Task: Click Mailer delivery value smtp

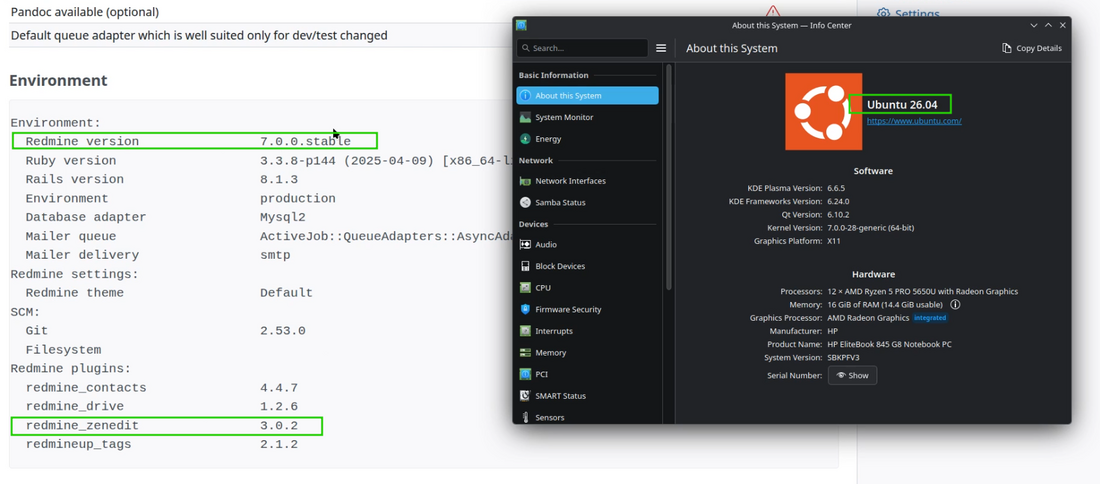Action: 275,255
